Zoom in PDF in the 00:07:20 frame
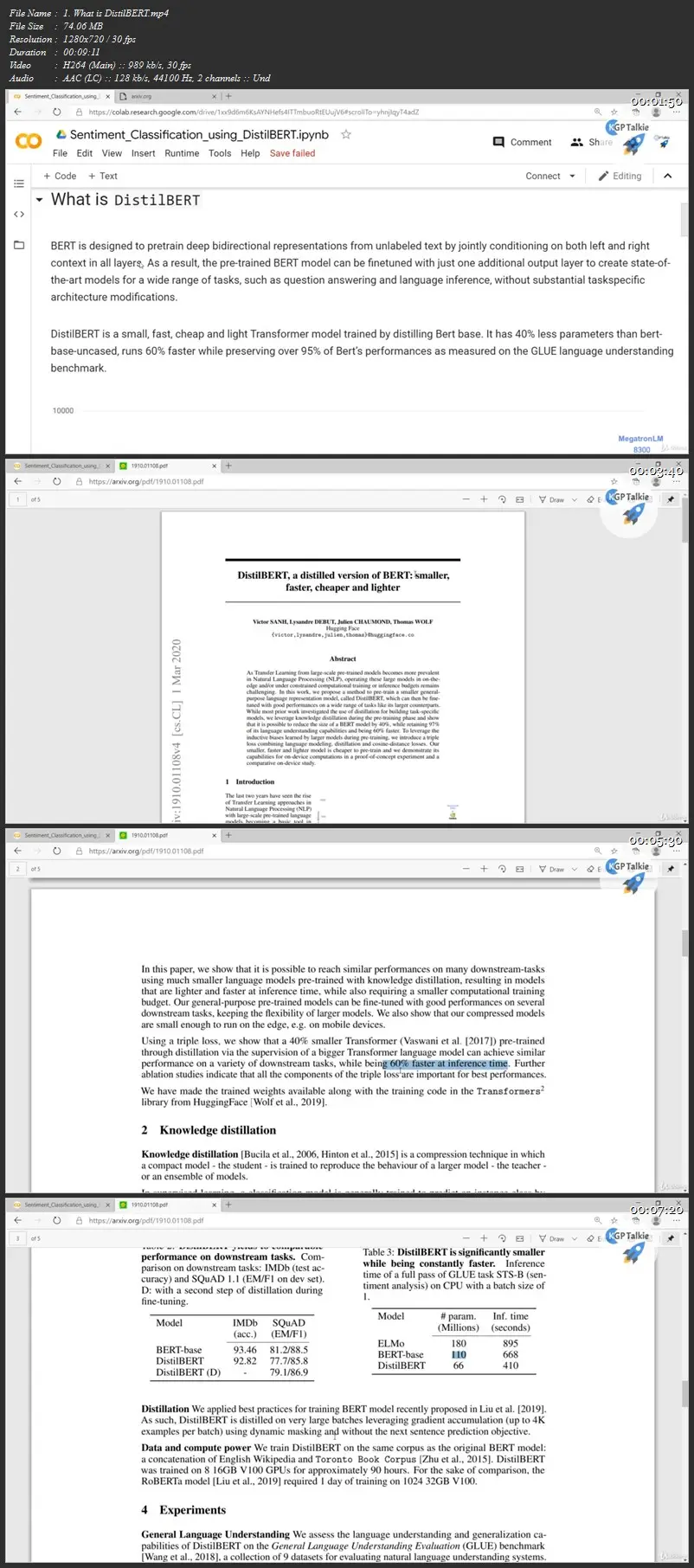 tap(484, 1238)
